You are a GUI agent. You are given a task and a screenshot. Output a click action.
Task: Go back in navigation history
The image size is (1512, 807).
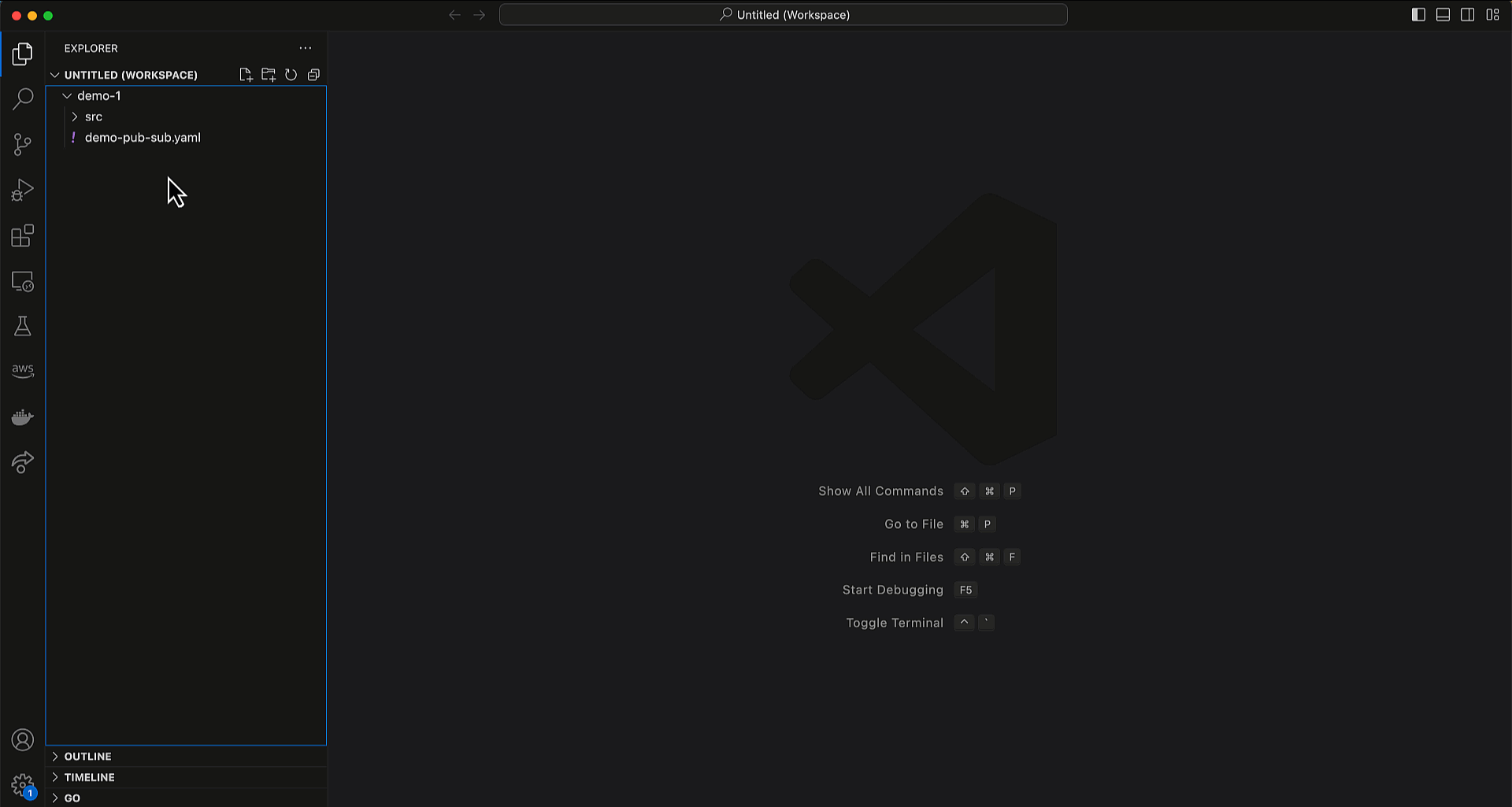454,15
